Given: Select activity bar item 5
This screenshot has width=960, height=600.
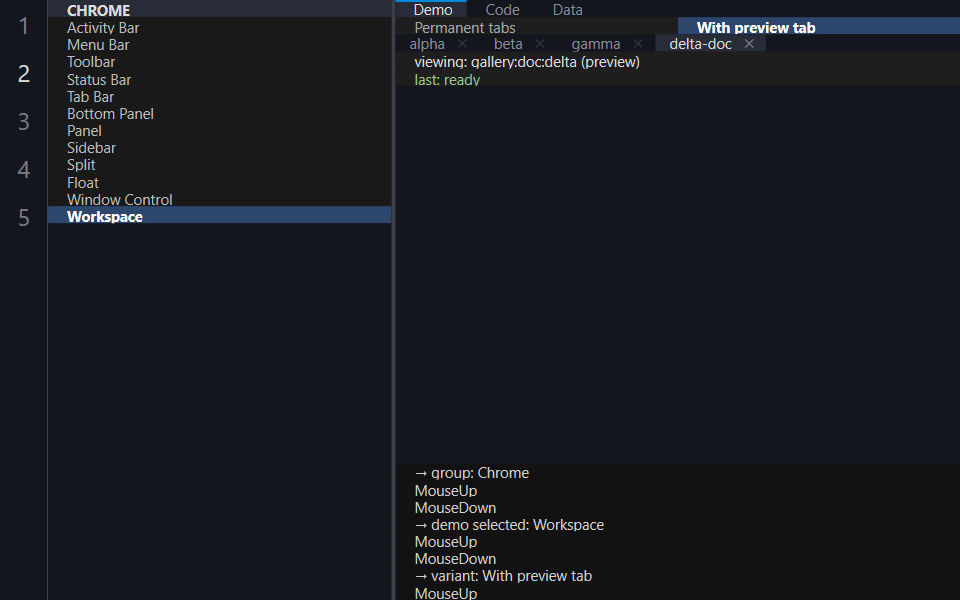Looking at the screenshot, I should (x=24, y=217).
